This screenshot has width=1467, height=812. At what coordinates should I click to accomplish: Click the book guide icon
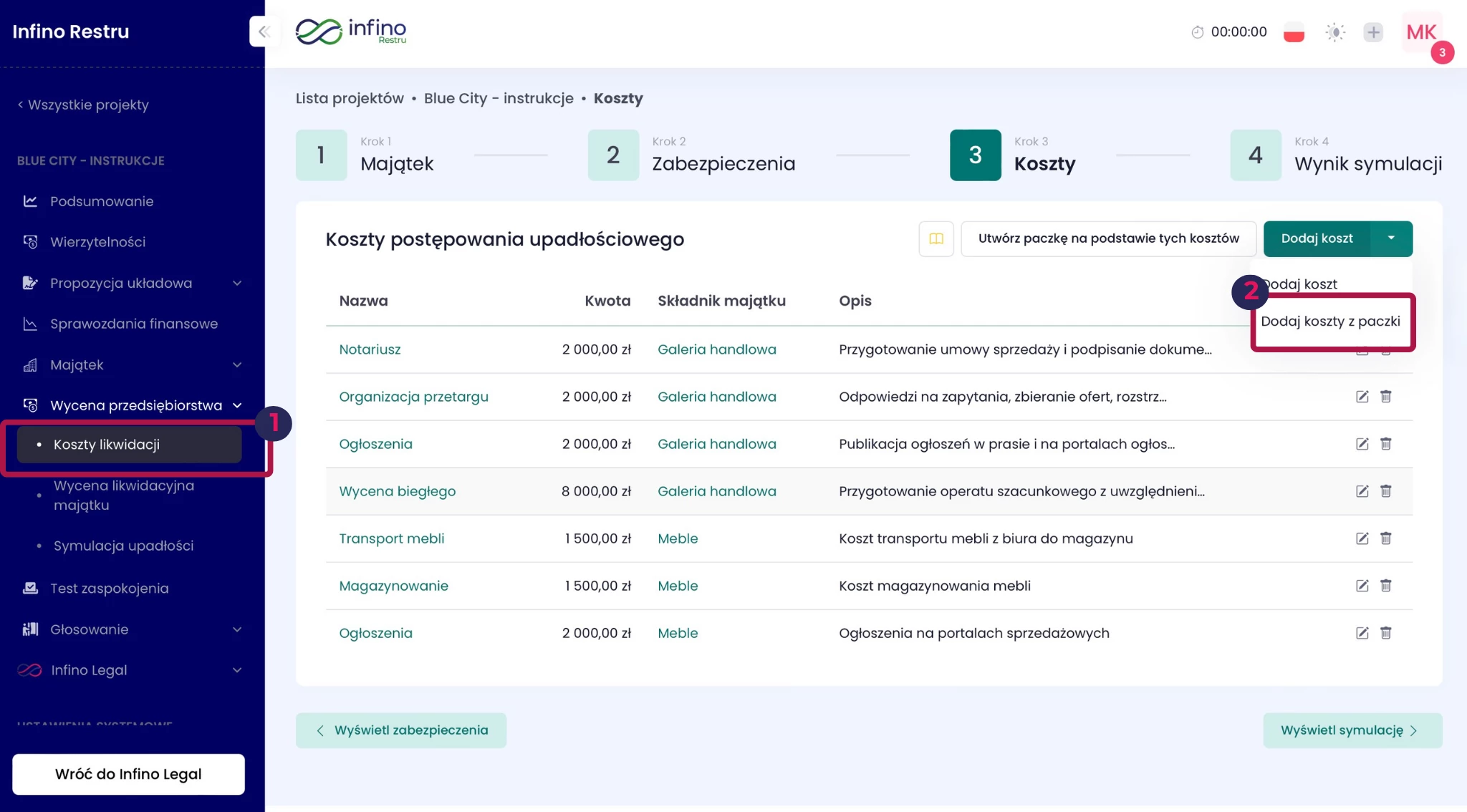click(935, 238)
